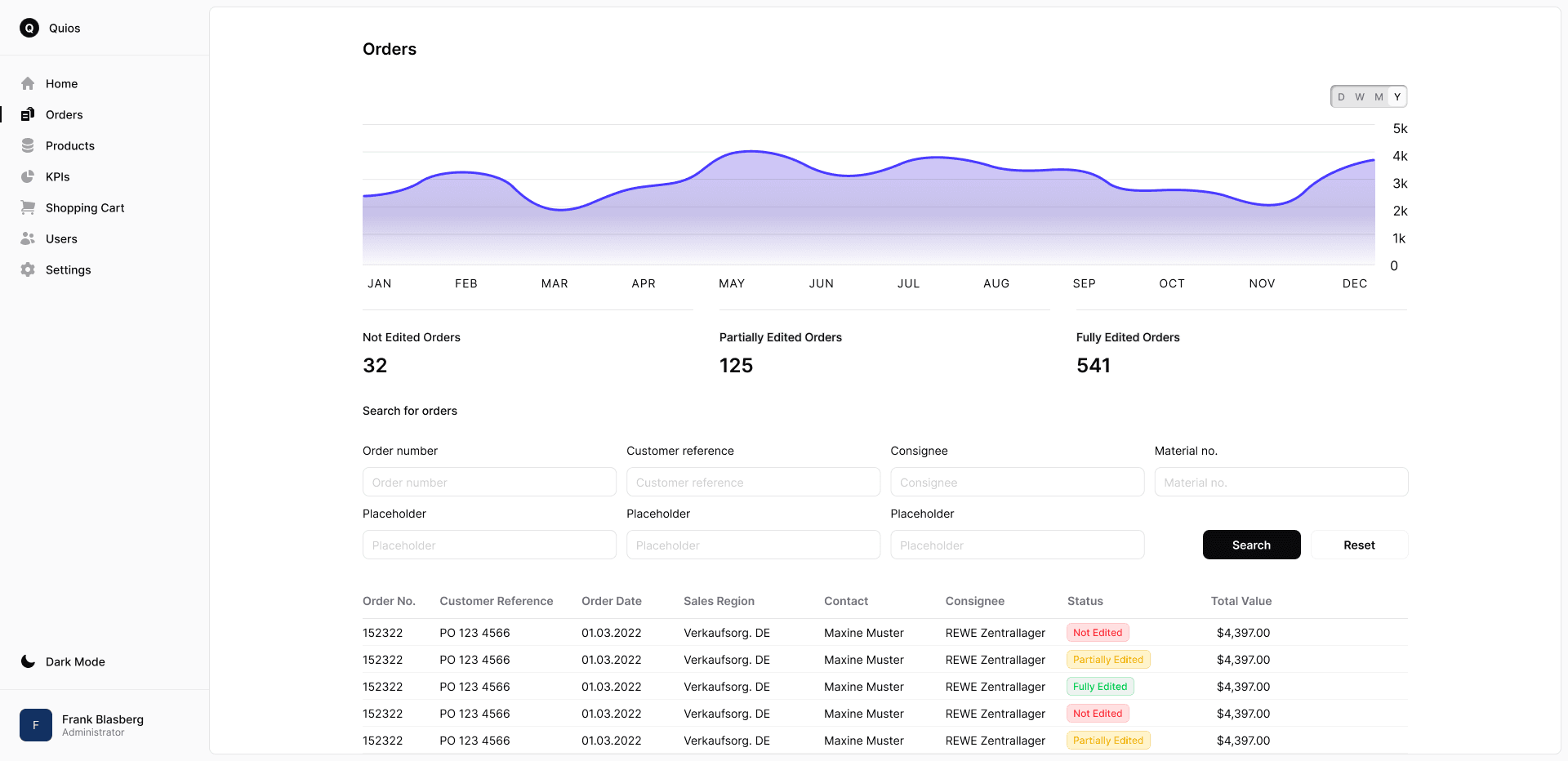
Task: Select the Orders icon in sidebar
Action: click(x=29, y=114)
